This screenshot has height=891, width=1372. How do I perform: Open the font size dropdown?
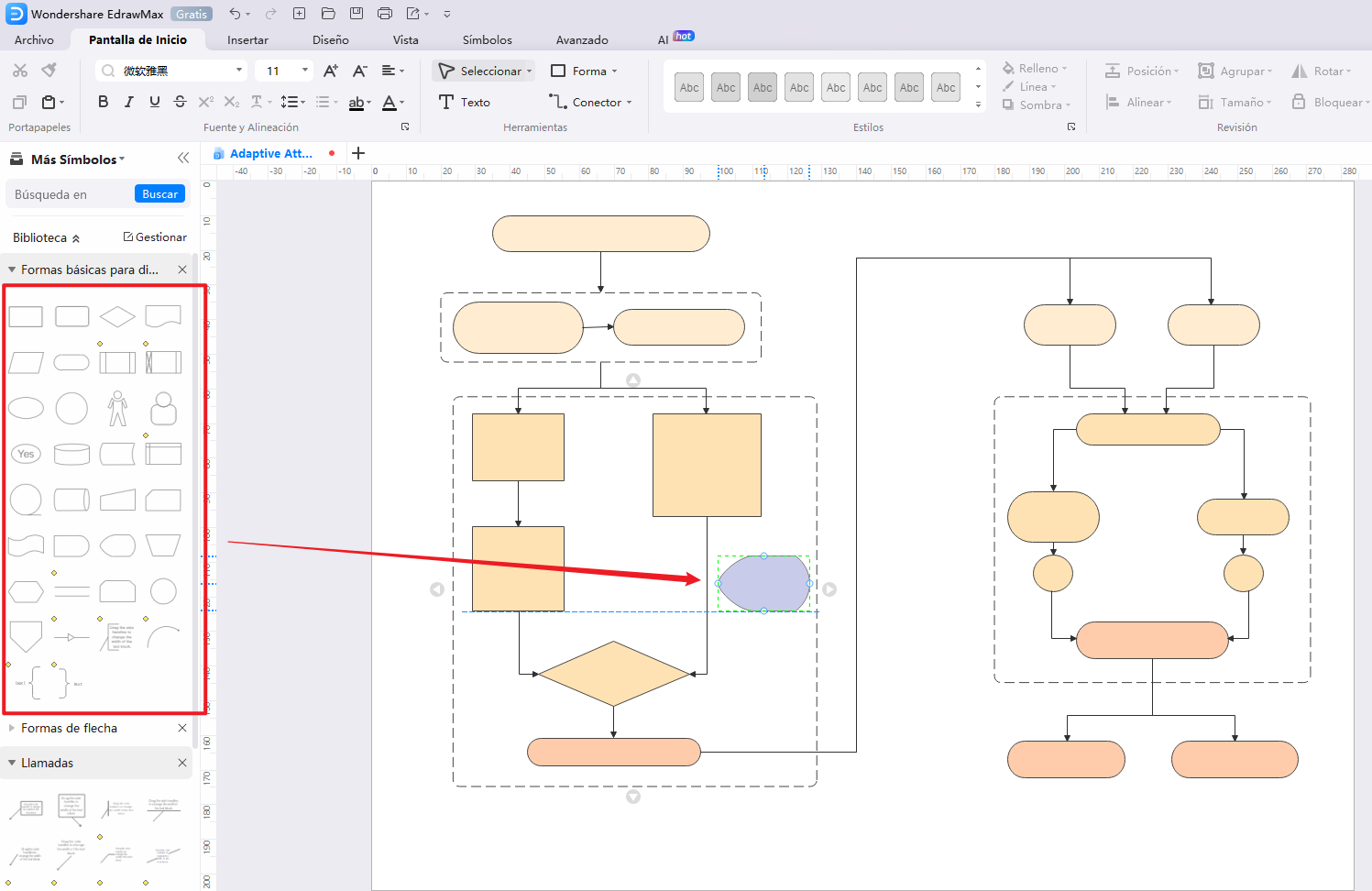tap(305, 71)
